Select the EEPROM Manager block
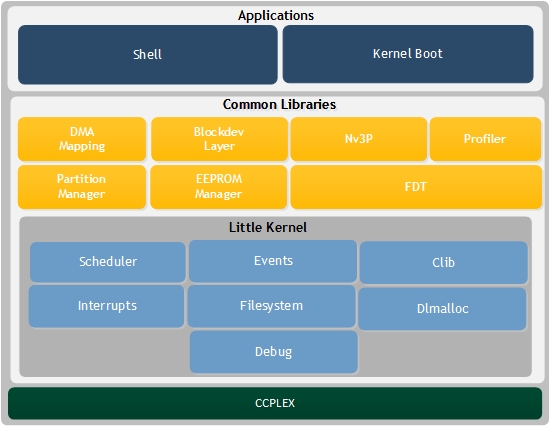This screenshot has width=550, height=426. coord(219,187)
